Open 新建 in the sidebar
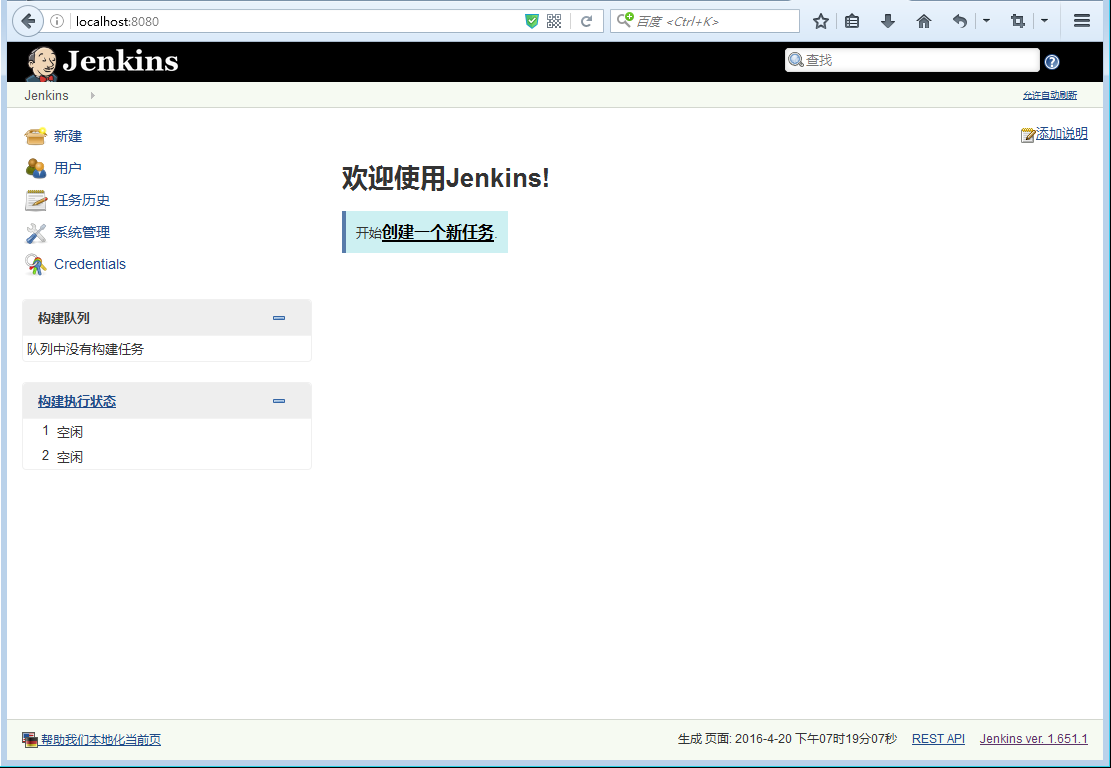This screenshot has height=768, width=1111. coord(67,136)
